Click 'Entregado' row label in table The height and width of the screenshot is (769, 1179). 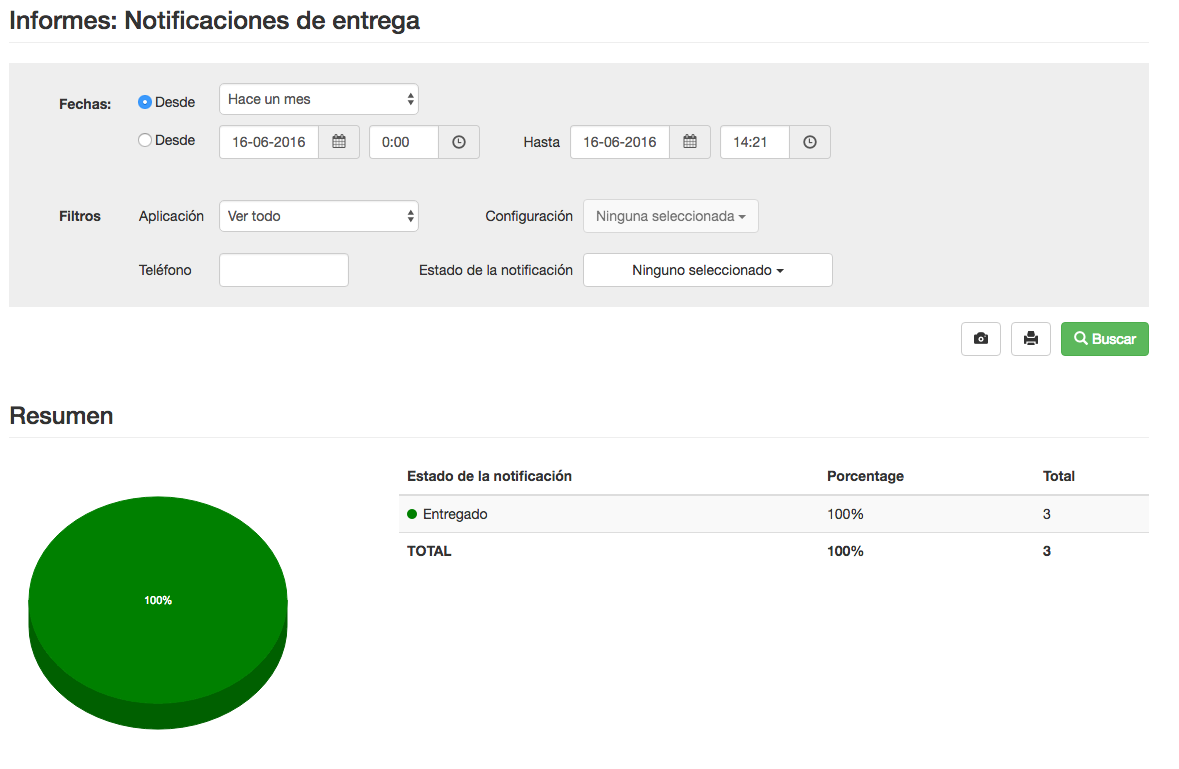[x=455, y=514]
